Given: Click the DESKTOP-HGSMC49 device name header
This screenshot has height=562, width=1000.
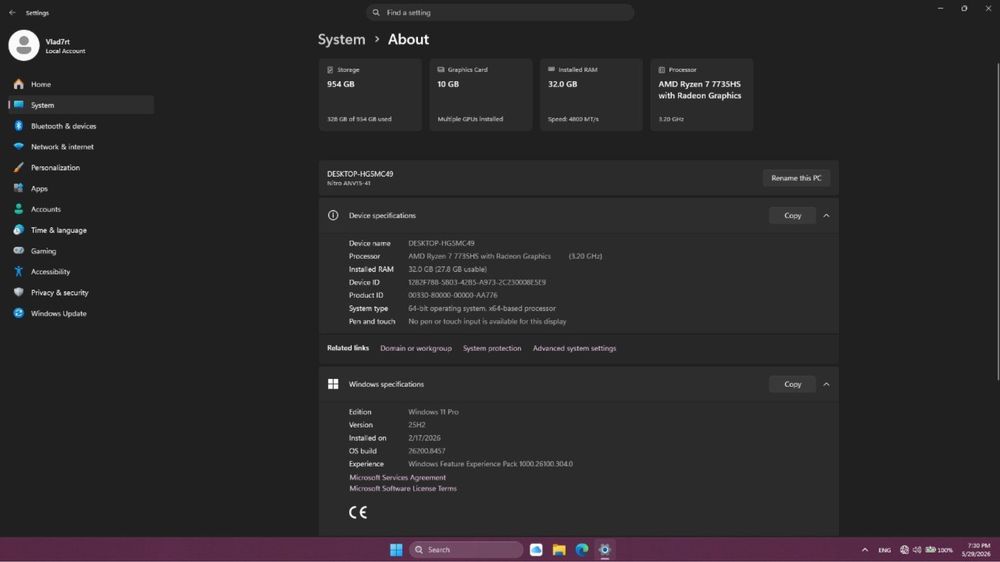Looking at the screenshot, I should pos(360,174).
